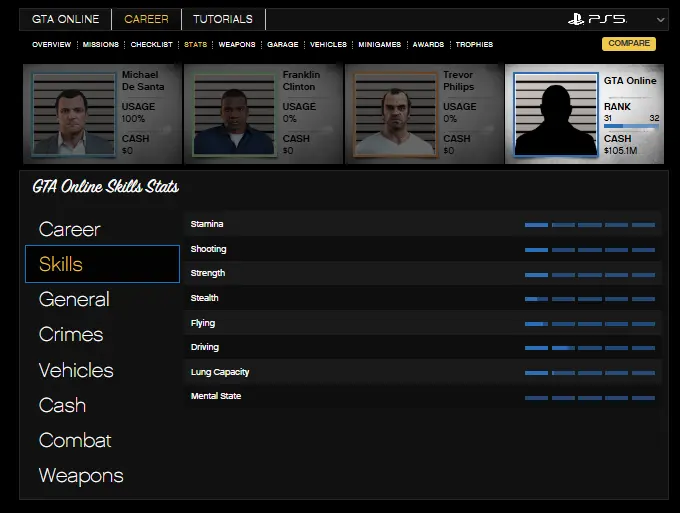The height and width of the screenshot is (513, 680).
Task: Select the Skills stats category
Action: [102, 264]
